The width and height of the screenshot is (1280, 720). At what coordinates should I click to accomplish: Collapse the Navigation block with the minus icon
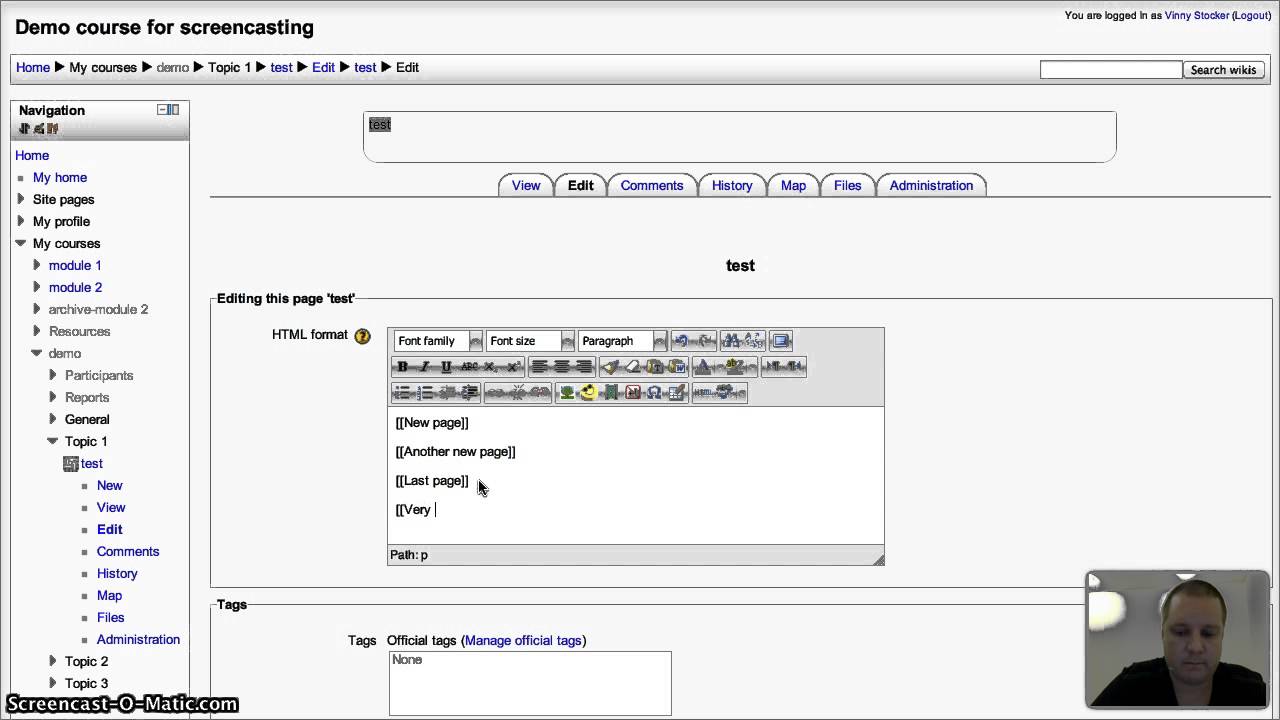coord(162,109)
